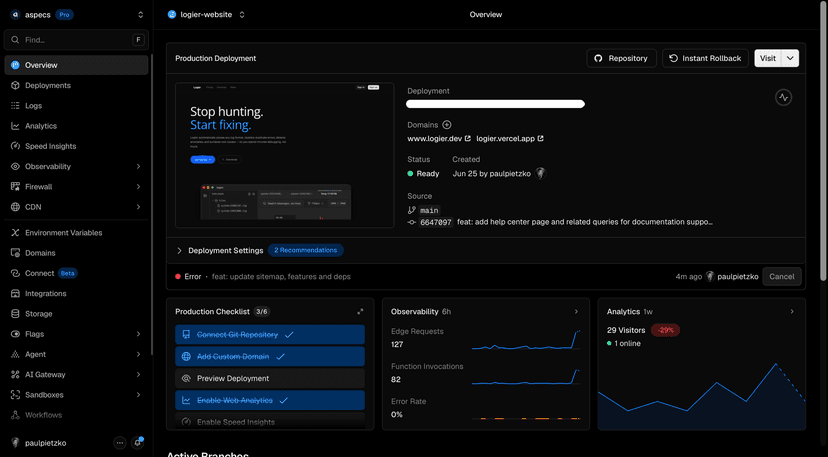
Task: Expand the Firewall submenu chevron
Action: (x=138, y=186)
